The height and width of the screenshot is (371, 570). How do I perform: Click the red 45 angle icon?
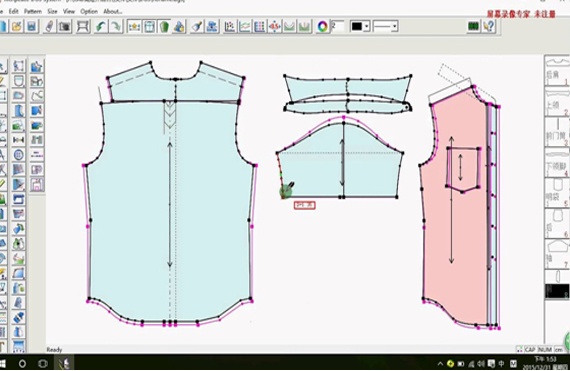click(274, 27)
